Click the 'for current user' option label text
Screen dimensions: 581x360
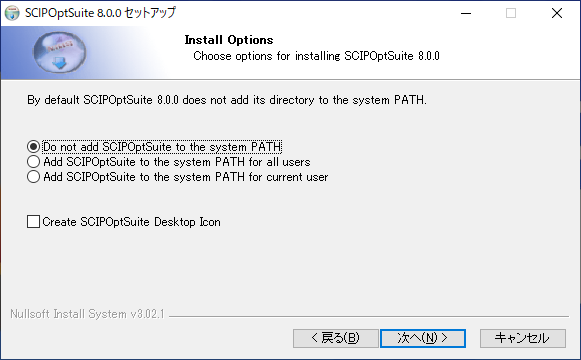tap(186, 177)
